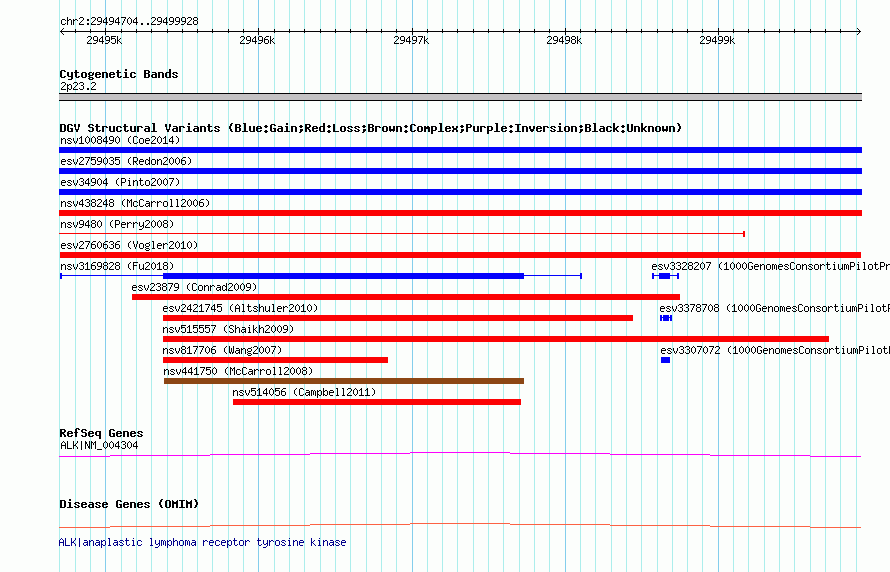Select the nsv515557 (Shaikh2009) red bar

click(496, 339)
